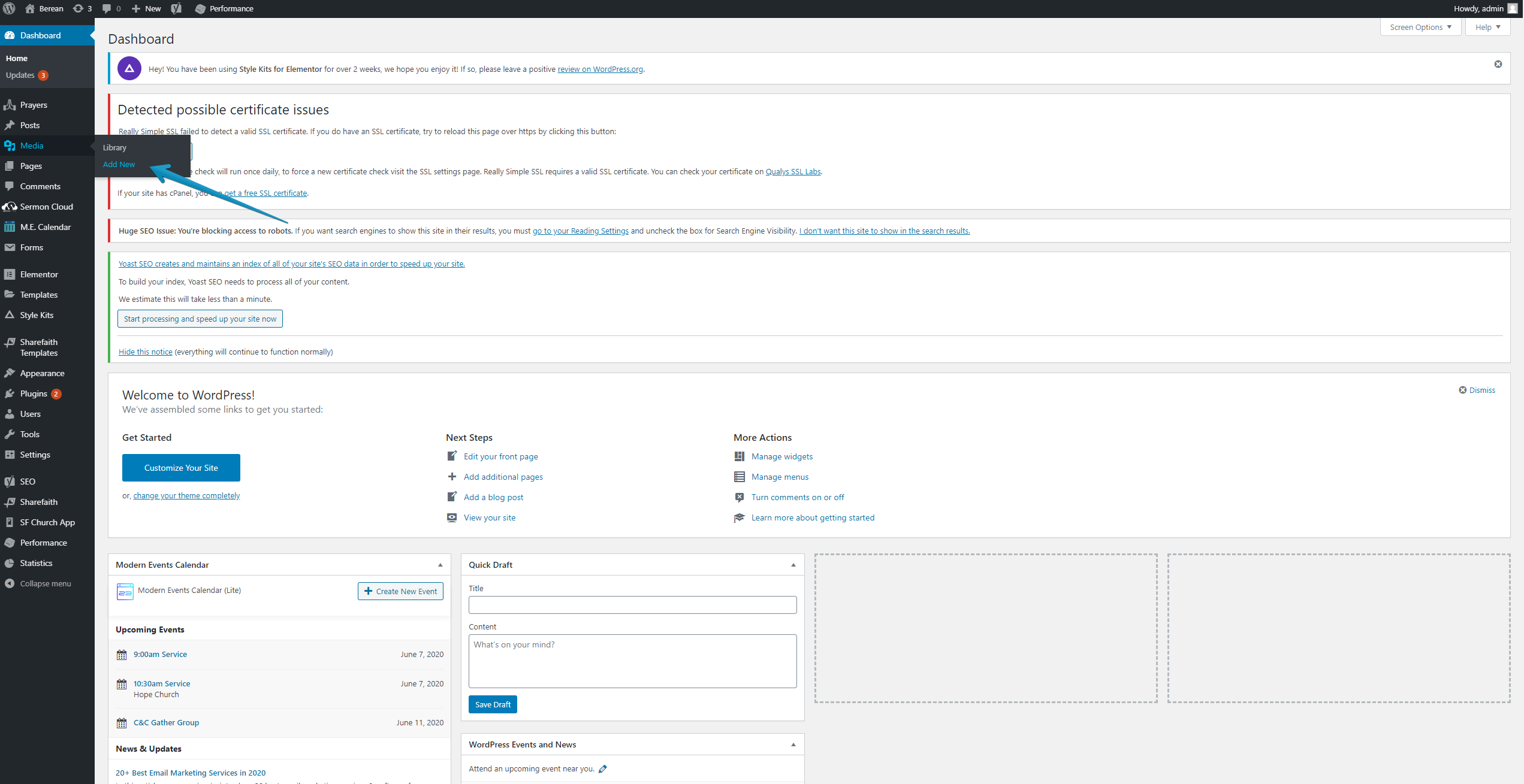The height and width of the screenshot is (784, 1524).
Task: Open the updates icon showing 3
Action: pos(82,8)
